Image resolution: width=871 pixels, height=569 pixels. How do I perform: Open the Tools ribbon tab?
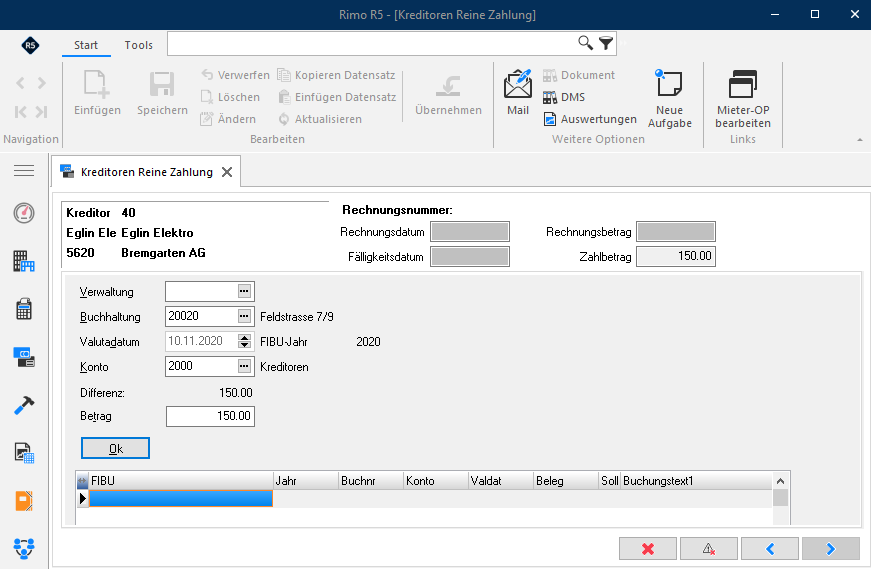[x=138, y=45]
